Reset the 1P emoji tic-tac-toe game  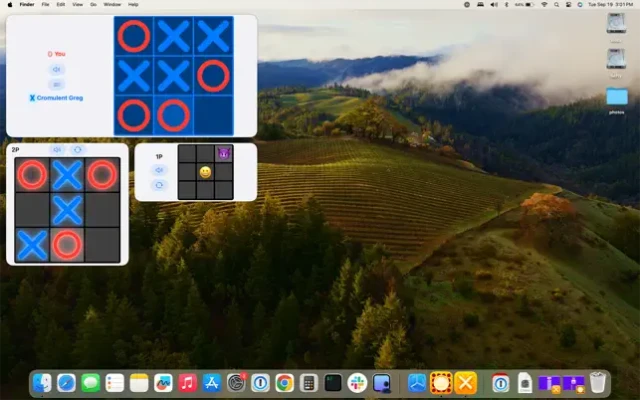pyautogui.click(x=159, y=186)
